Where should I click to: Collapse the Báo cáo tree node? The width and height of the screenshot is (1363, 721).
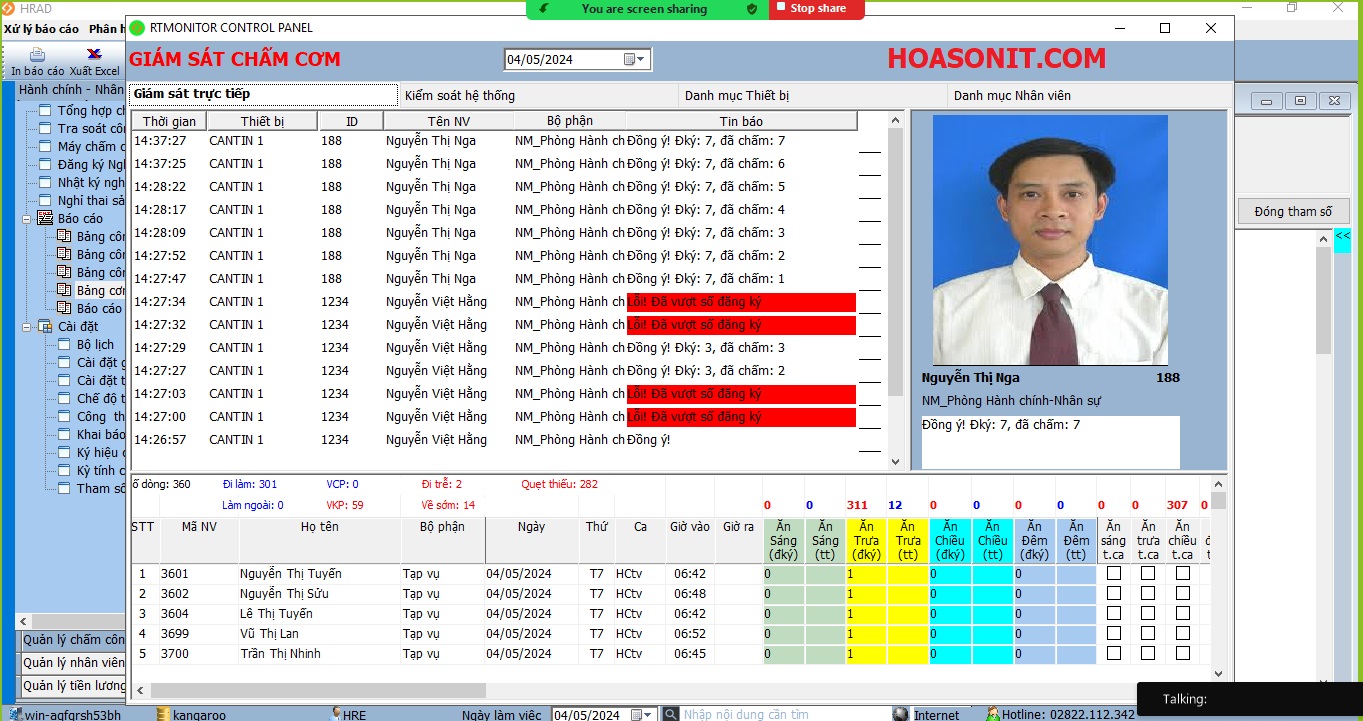point(26,218)
